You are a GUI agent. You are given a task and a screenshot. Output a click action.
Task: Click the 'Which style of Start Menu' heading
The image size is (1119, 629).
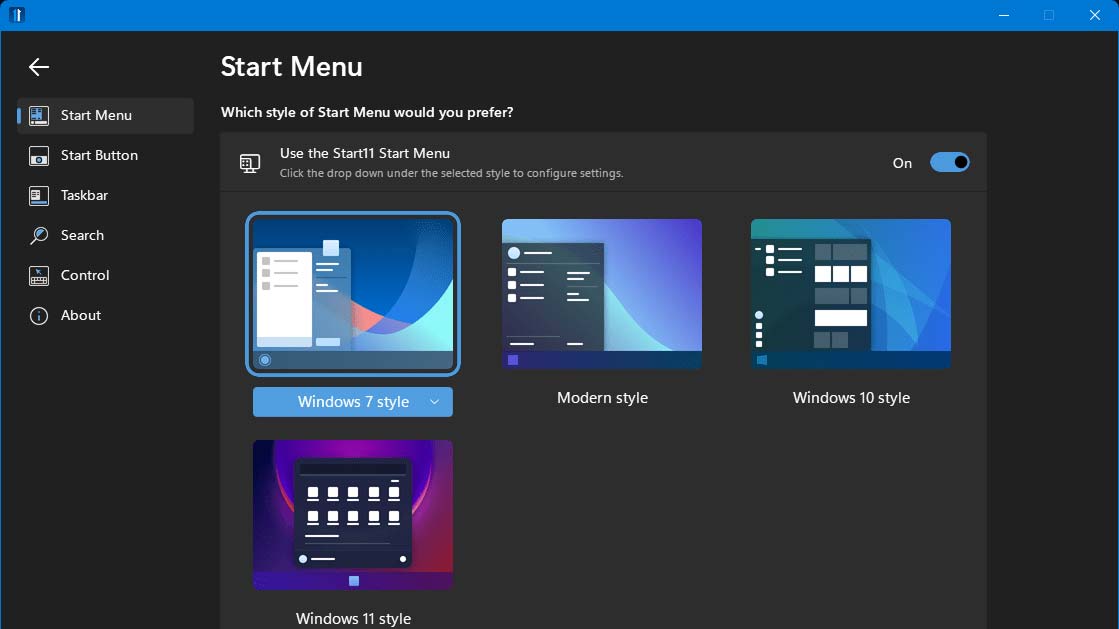pos(367,112)
